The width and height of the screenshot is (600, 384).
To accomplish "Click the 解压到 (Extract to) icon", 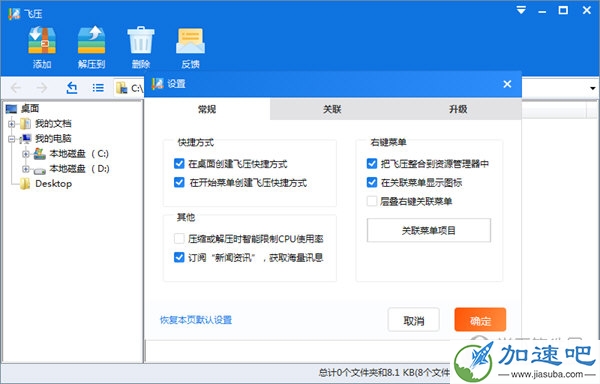I will pyautogui.click(x=91, y=41).
